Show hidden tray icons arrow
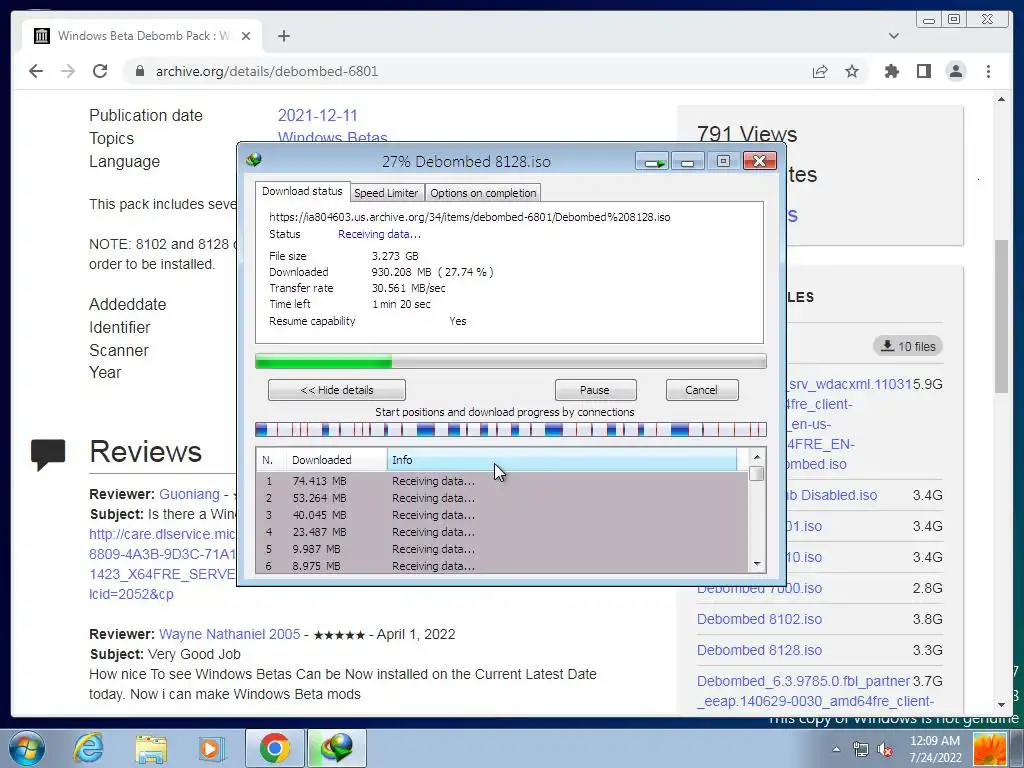Image resolution: width=1024 pixels, height=768 pixels. (x=836, y=748)
